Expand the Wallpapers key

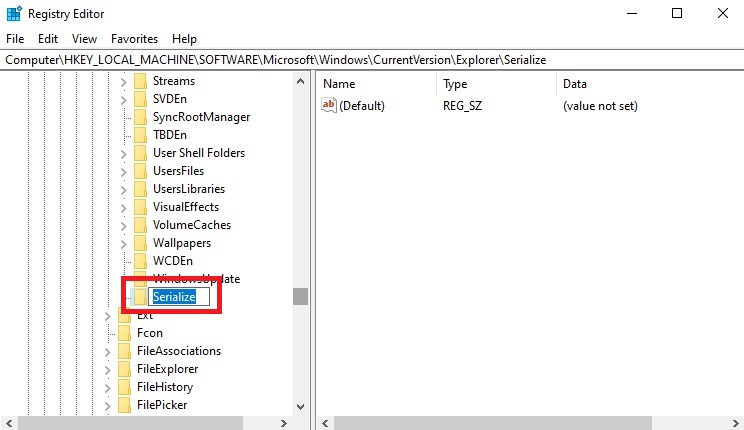coord(123,244)
